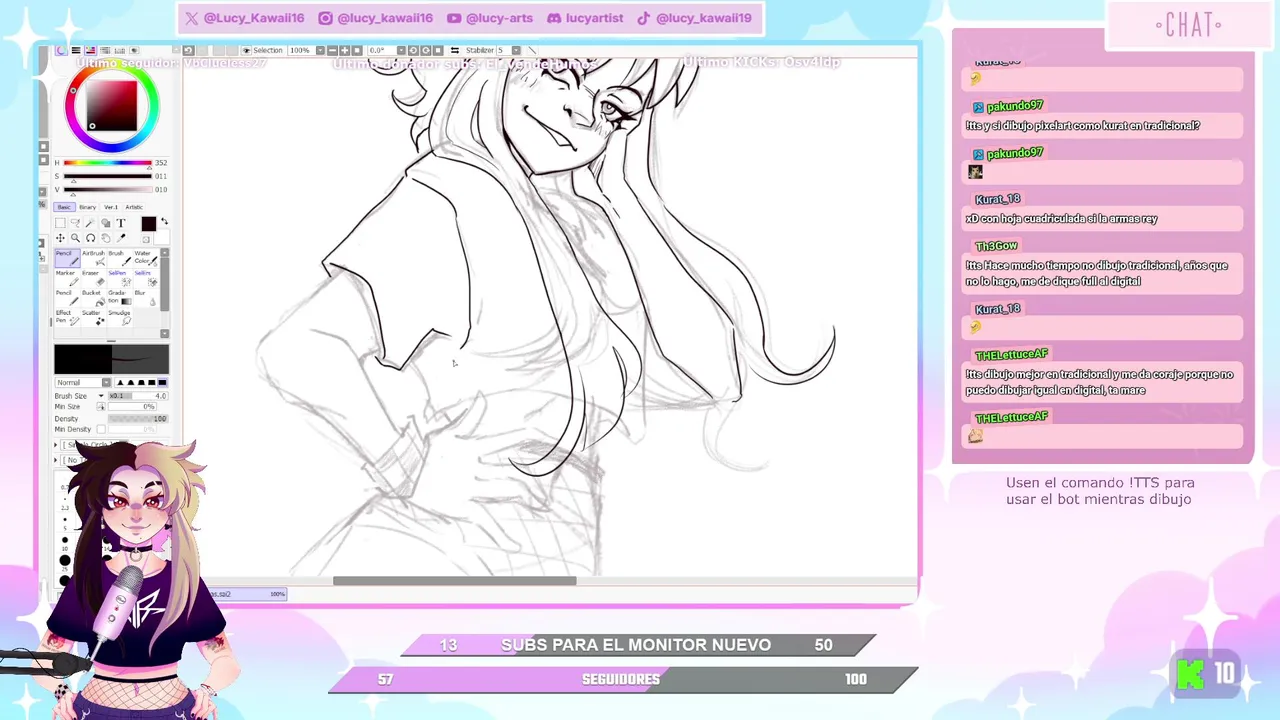Adjust the Hue H slider
The width and height of the screenshot is (1280, 720).
108,163
